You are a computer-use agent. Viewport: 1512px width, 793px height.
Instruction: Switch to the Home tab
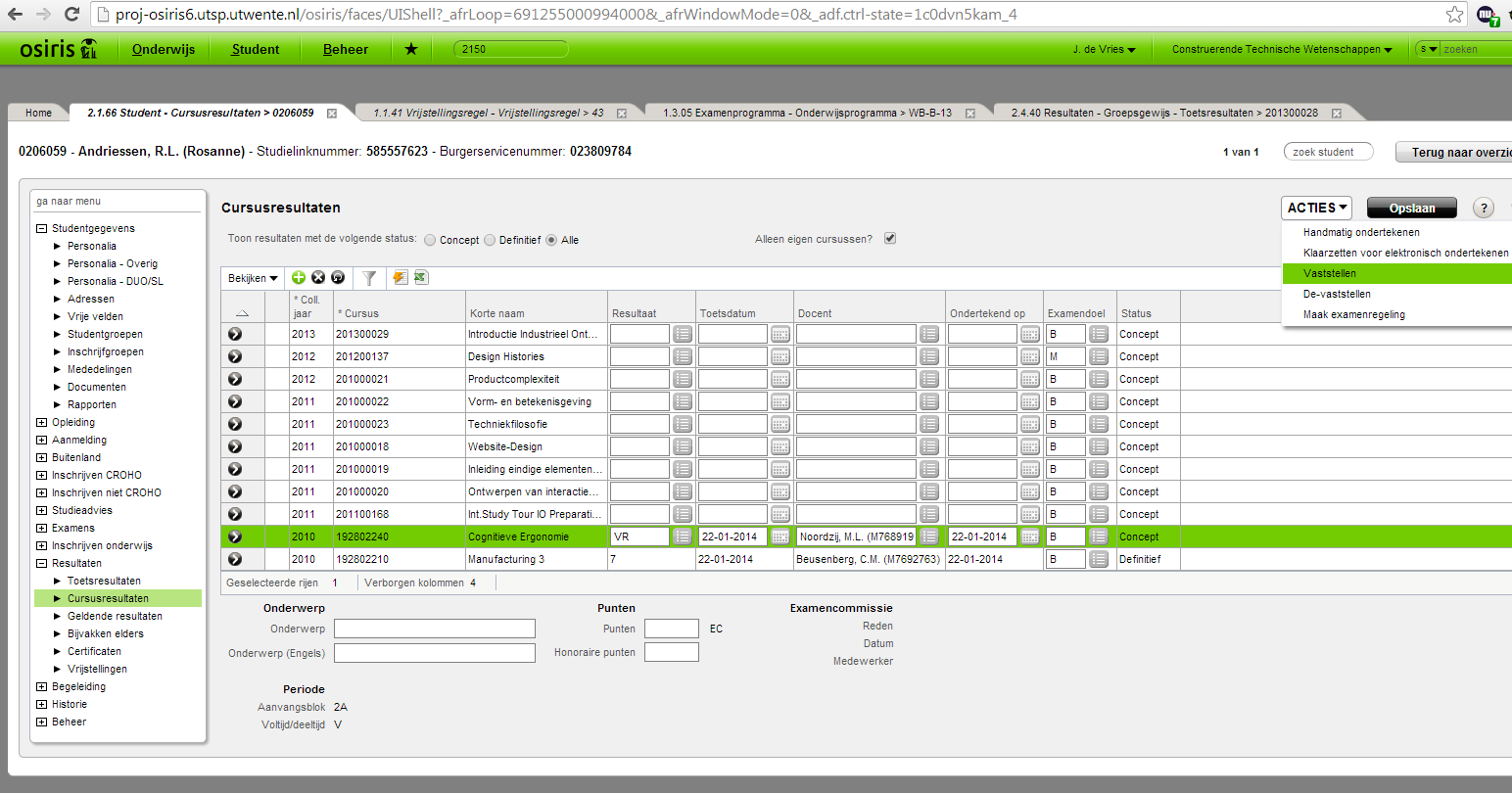pos(38,113)
